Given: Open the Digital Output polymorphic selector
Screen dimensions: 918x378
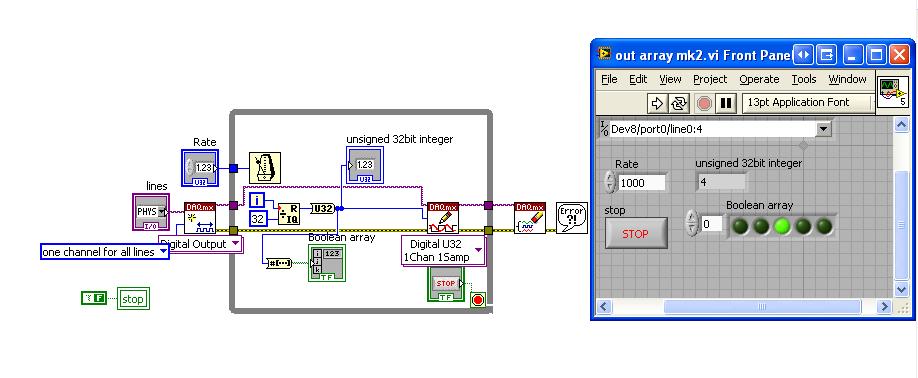Looking at the screenshot, I should [x=200, y=244].
